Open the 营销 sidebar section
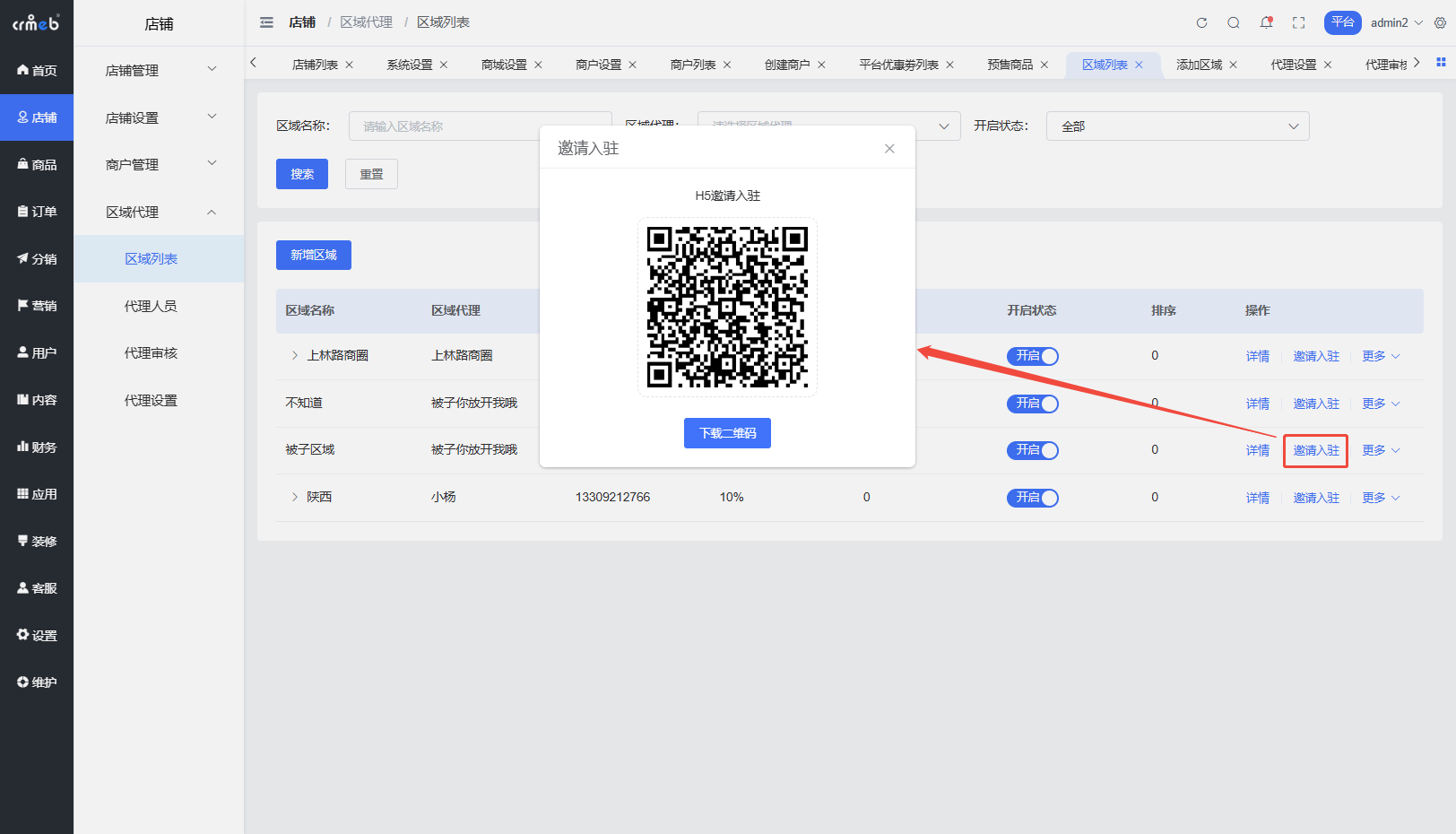 point(37,306)
